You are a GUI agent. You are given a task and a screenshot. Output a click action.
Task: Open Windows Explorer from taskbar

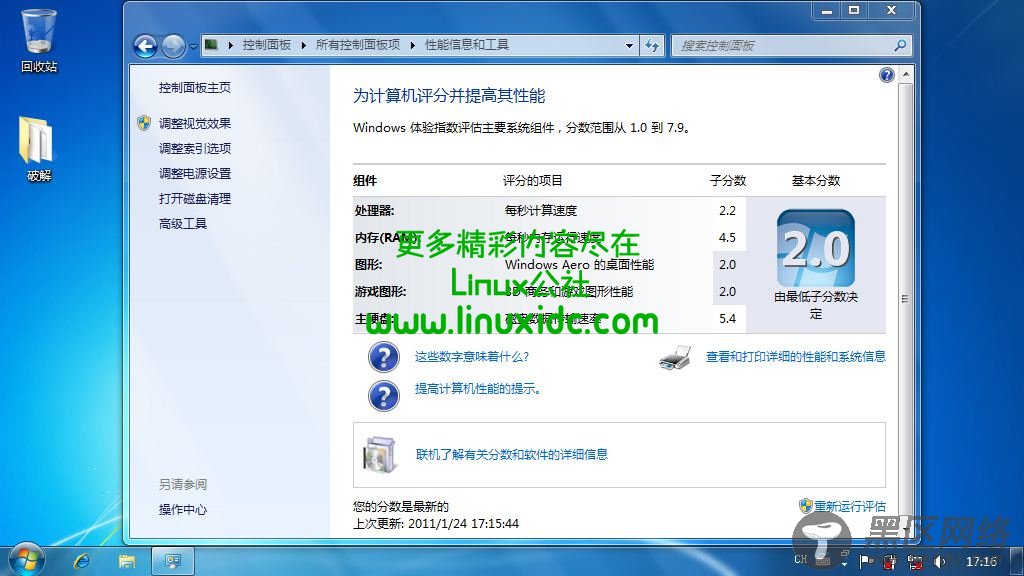127,561
